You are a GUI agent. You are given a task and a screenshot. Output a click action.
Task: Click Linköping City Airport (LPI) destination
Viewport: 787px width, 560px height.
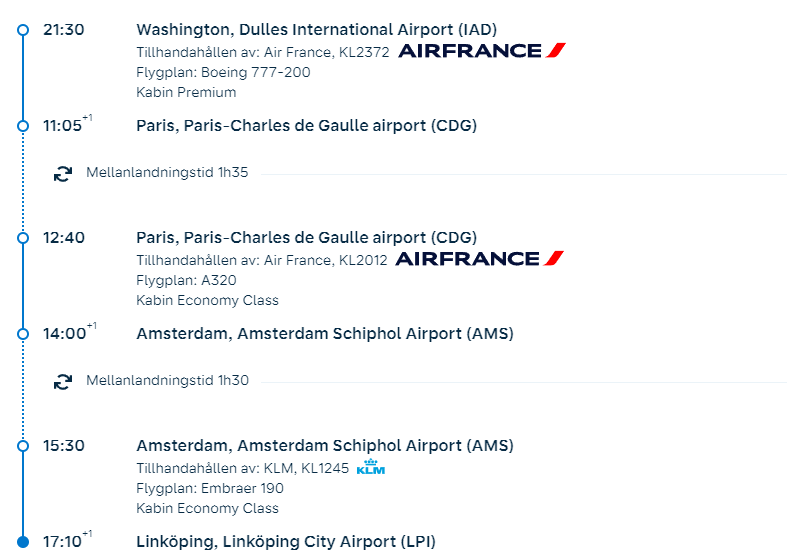click(x=286, y=541)
